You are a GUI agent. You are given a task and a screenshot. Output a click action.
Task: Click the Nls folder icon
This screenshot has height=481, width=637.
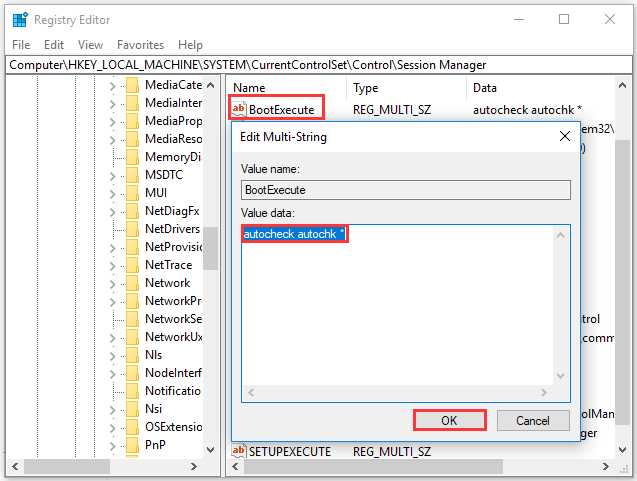point(132,355)
